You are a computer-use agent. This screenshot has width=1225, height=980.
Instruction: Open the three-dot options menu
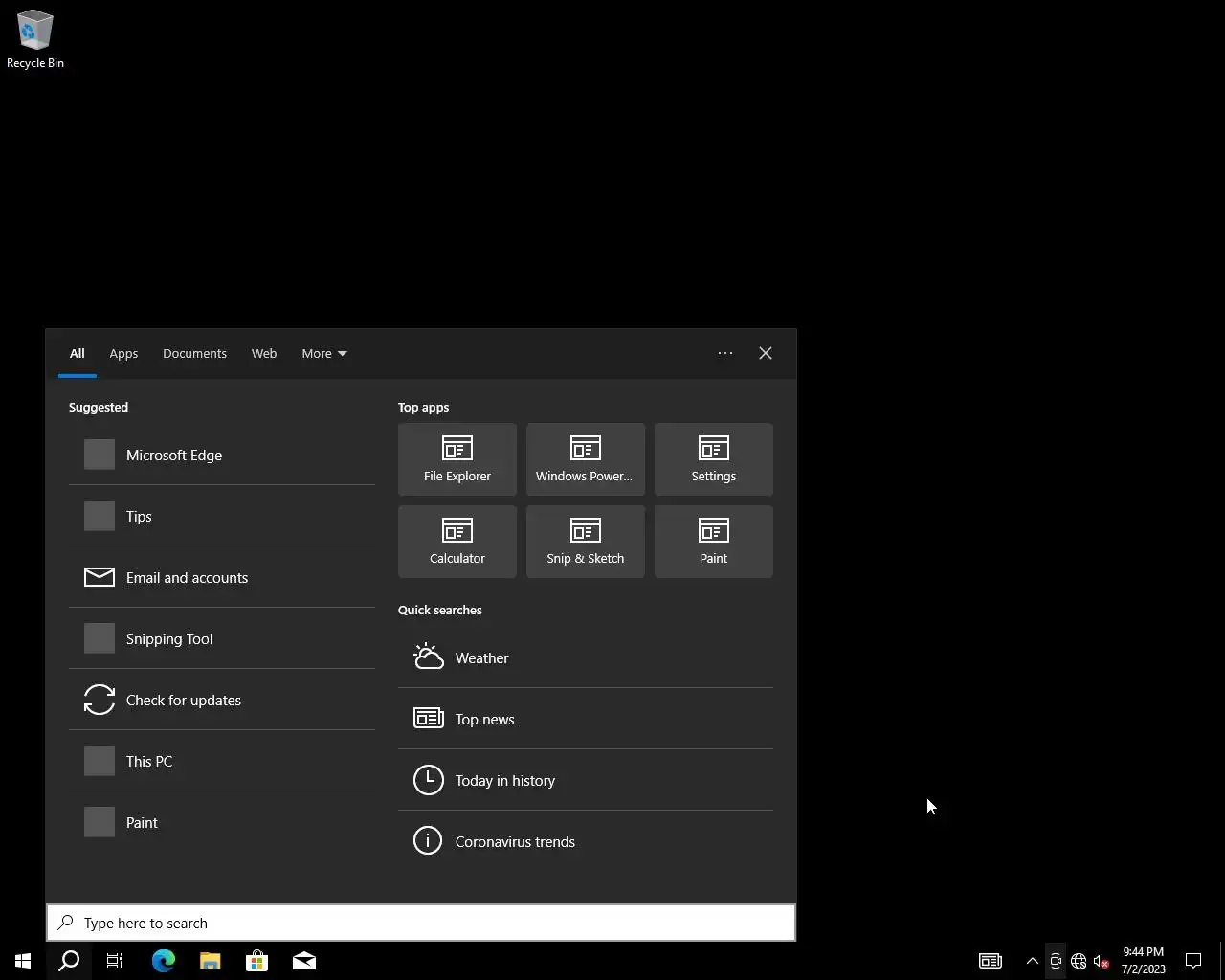pos(725,353)
